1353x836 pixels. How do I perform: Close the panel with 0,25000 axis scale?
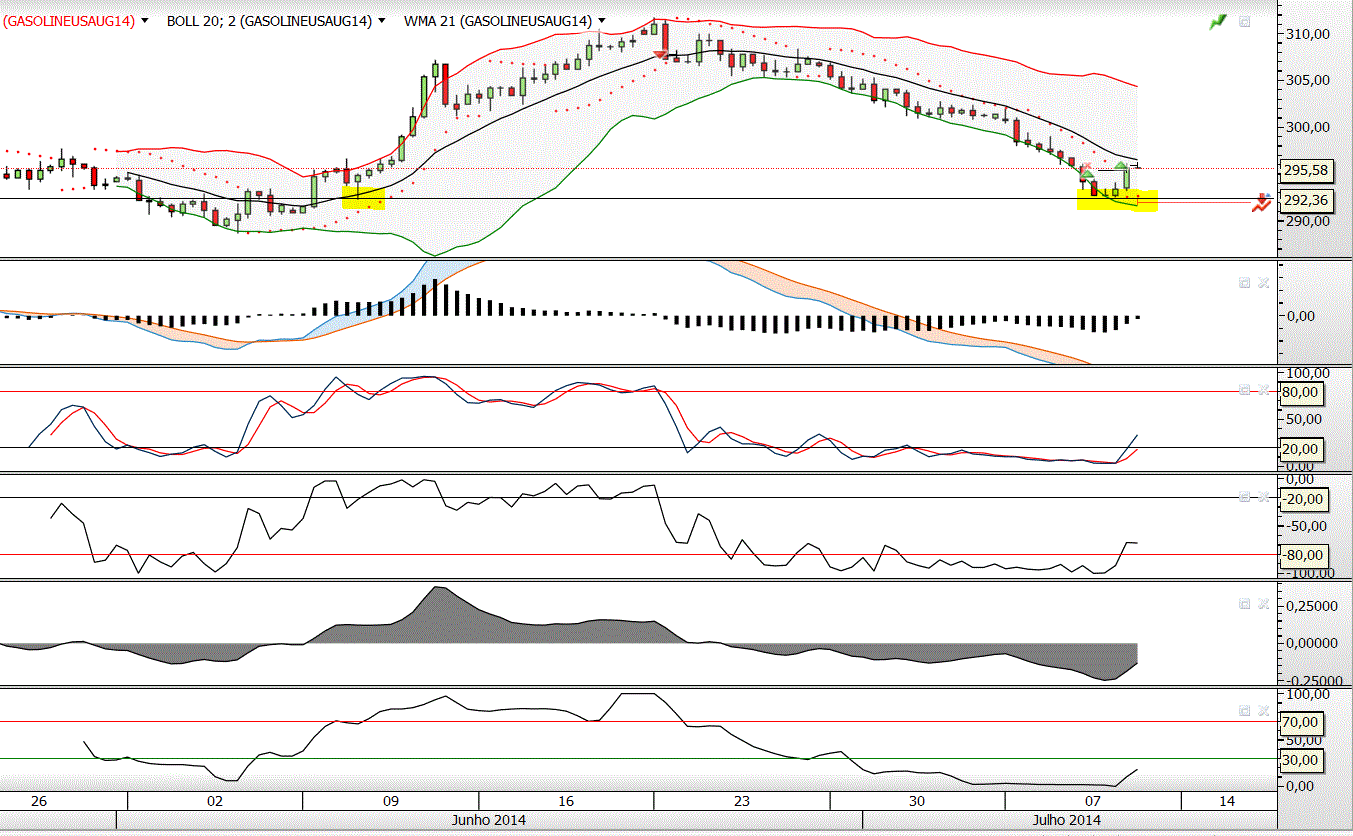1263,604
